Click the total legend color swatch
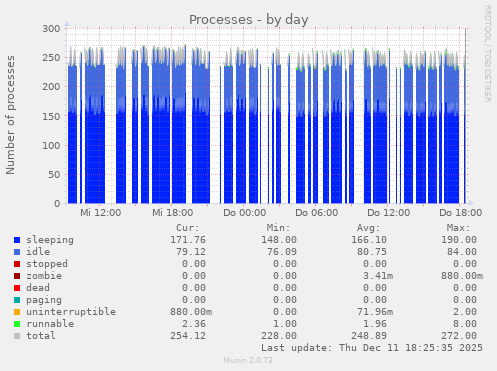 click(x=17, y=336)
